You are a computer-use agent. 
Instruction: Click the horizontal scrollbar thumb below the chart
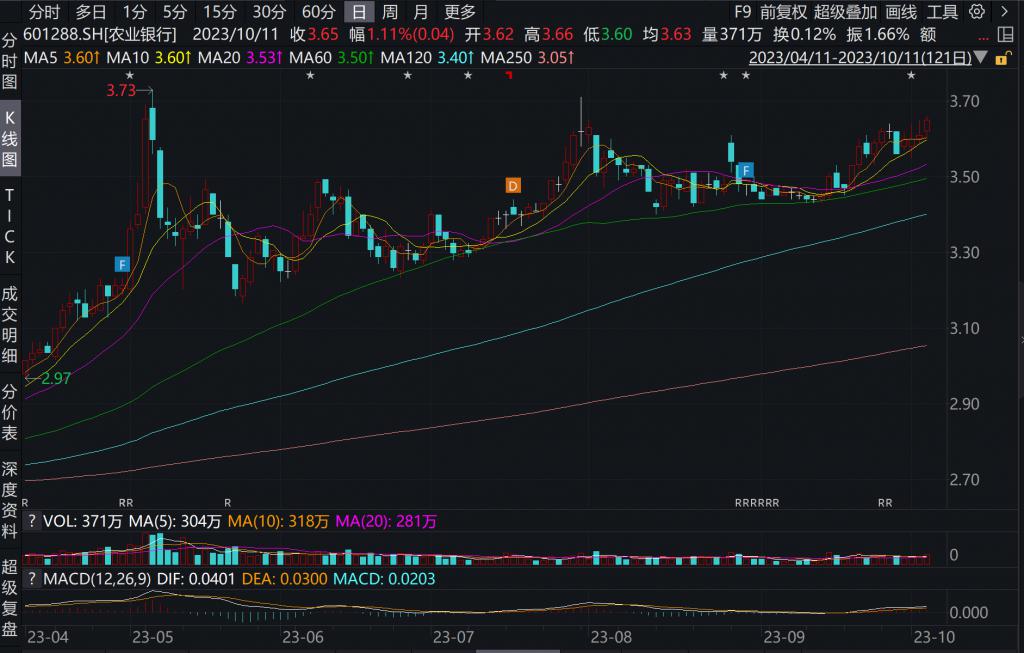pyautogui.click(x=519, y=650)
